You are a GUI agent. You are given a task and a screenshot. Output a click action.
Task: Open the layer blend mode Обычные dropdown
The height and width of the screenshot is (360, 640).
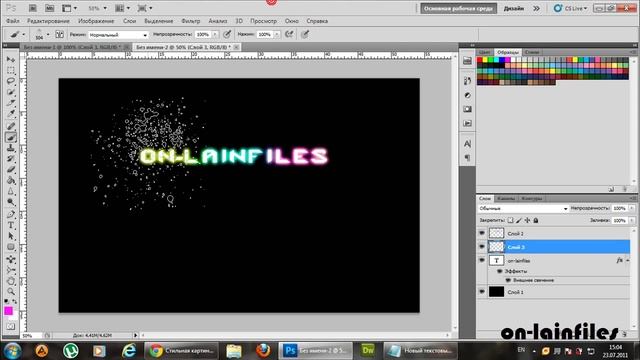click(x=523, y=208)
